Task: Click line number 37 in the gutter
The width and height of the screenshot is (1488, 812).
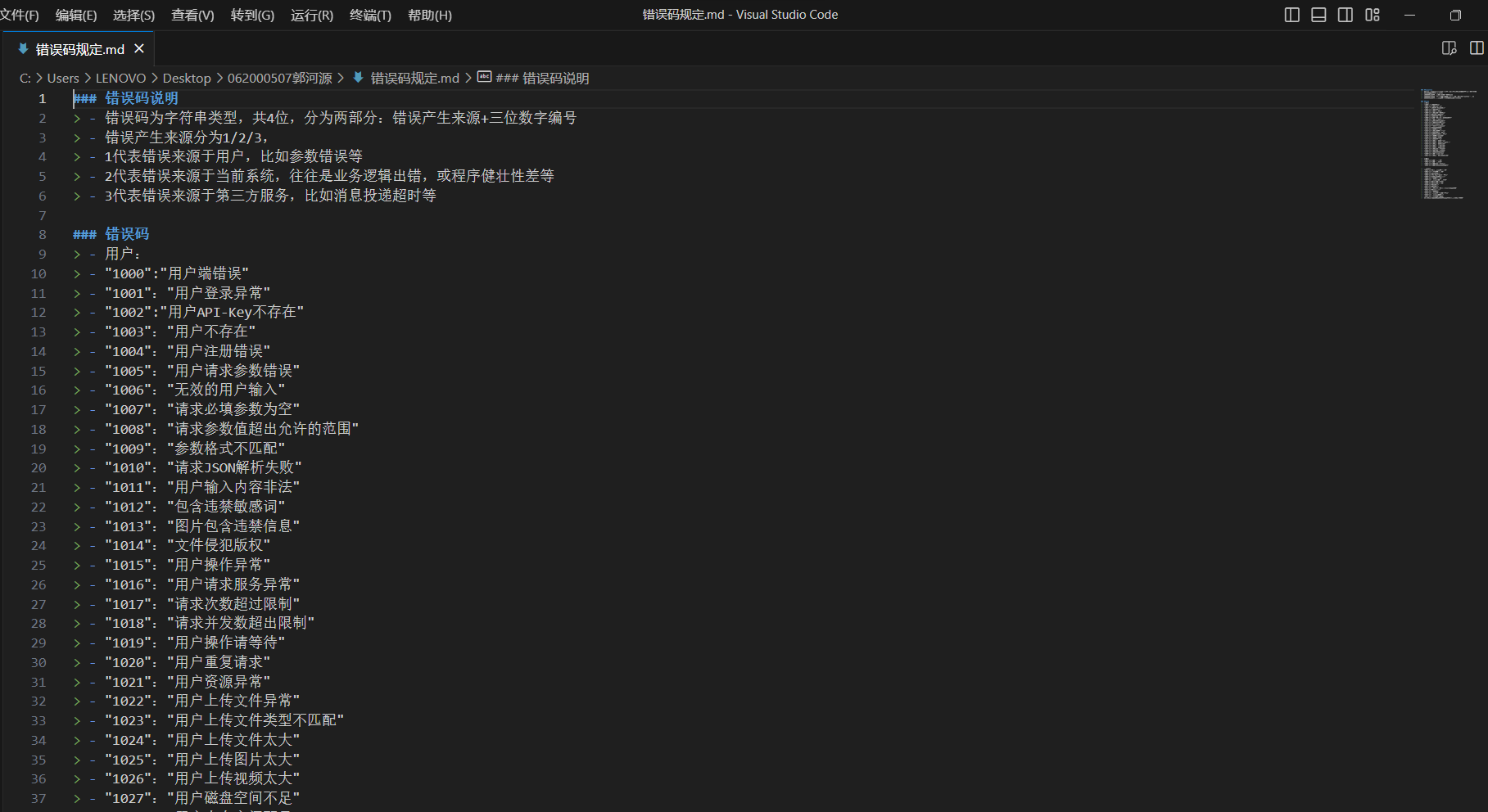Action: (38, 799)
